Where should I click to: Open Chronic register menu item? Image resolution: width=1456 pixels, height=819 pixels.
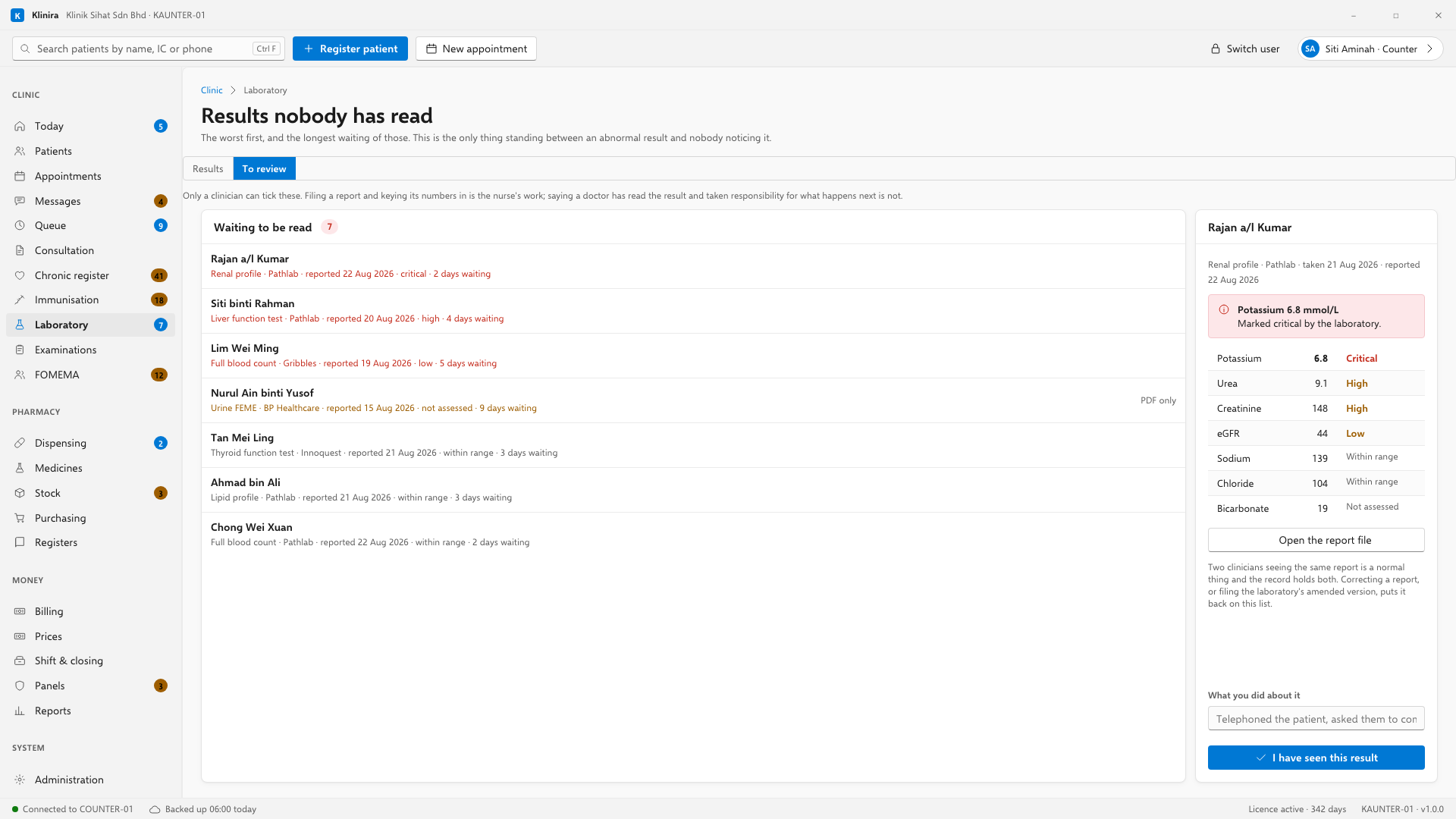coord(90,275)
